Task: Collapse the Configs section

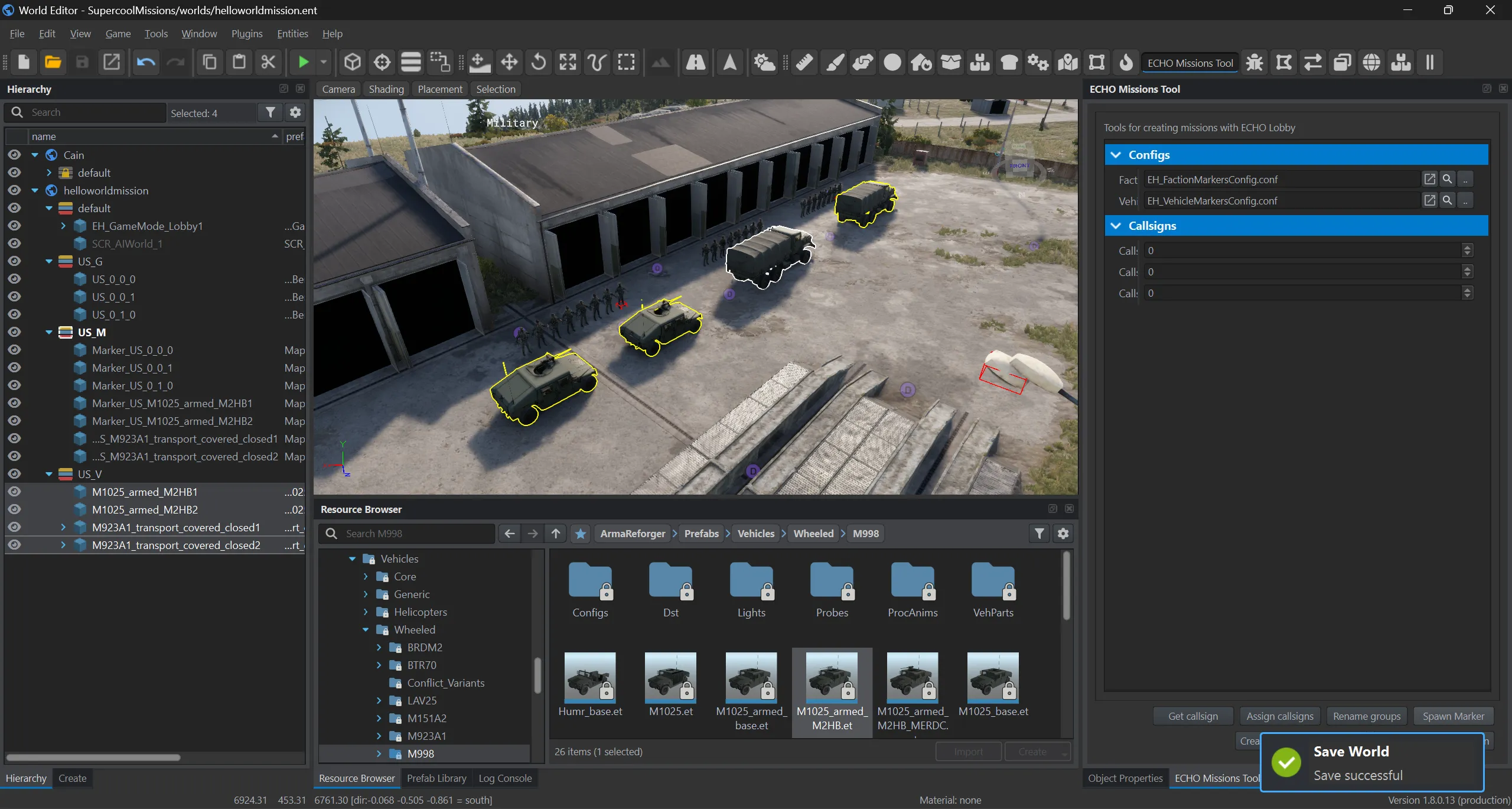Action: click(1116, 155)
